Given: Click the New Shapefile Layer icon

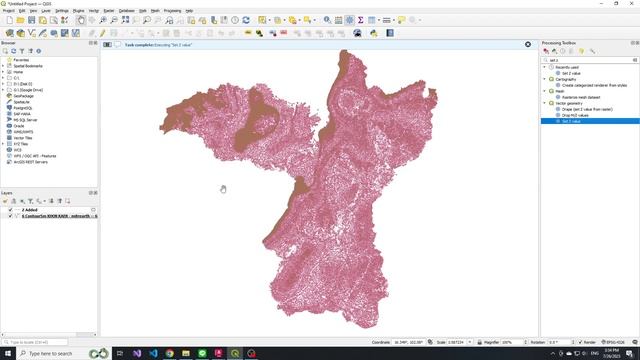Looking at the screenshot, I should coord(31,33).
